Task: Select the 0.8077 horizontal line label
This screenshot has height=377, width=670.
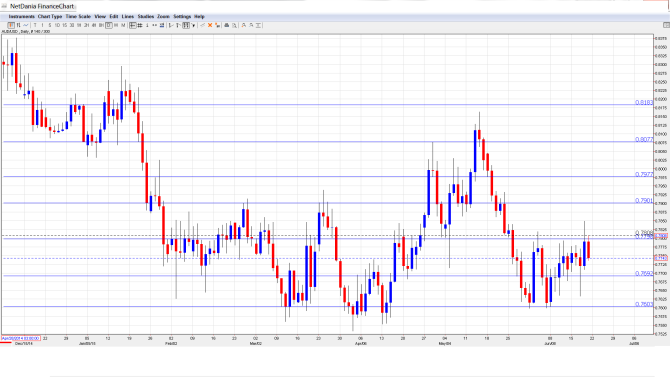Action: [644, 140]
